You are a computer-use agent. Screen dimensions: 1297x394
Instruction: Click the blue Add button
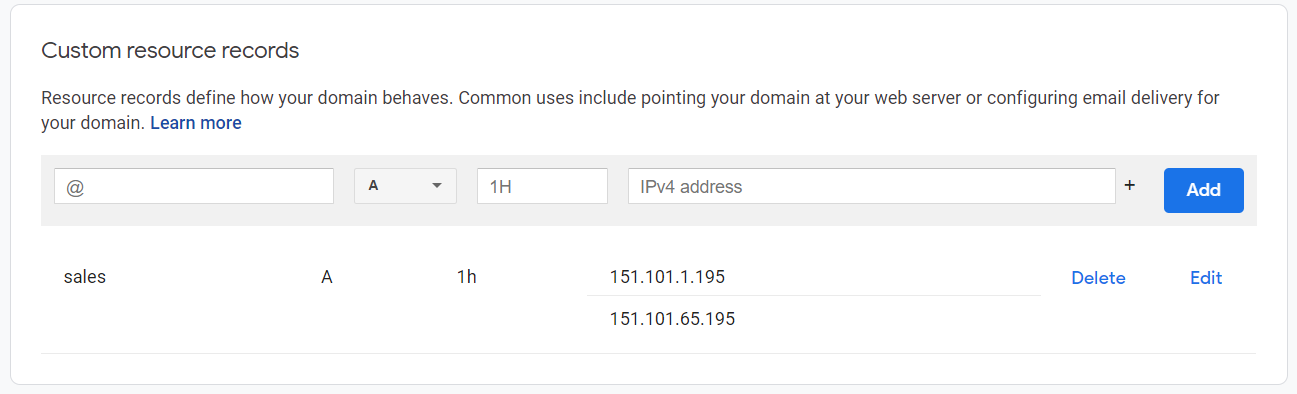(x=1204, y=190)
